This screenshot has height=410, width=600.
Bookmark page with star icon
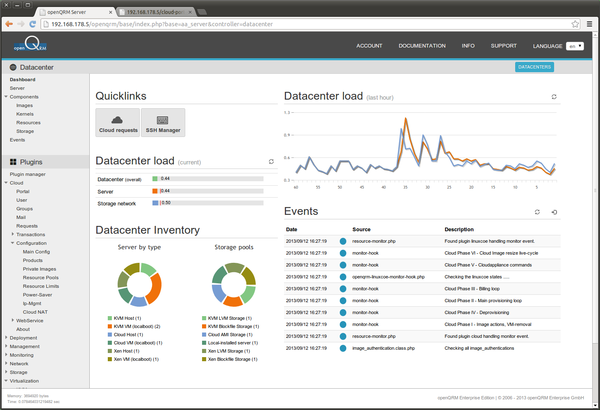pyautogui.click(x=575, y=24)
